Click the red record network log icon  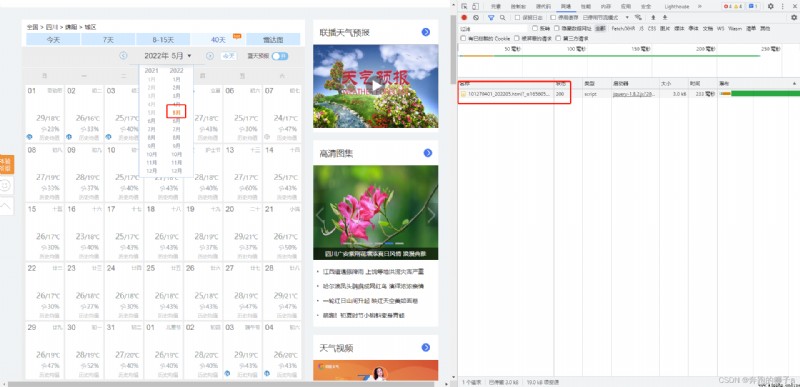click(464, 17)
